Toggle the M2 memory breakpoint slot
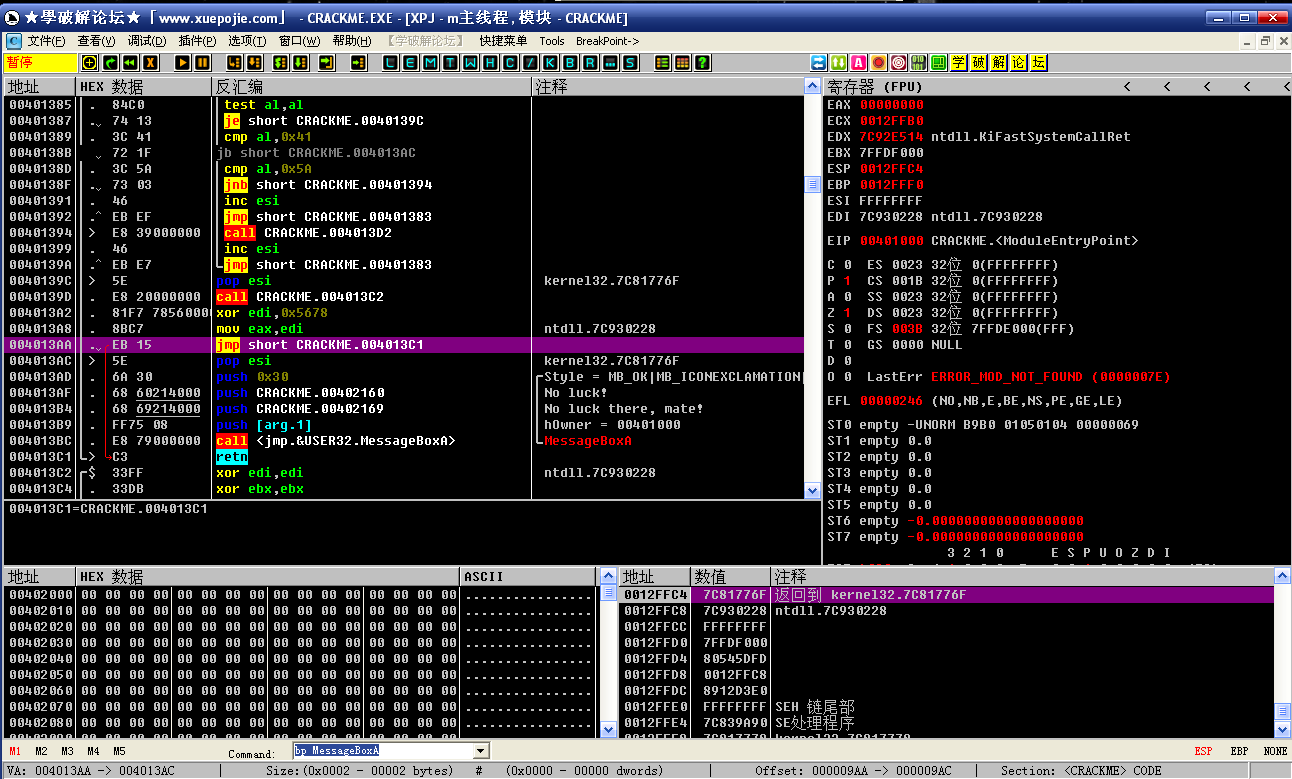 (41, 751)
